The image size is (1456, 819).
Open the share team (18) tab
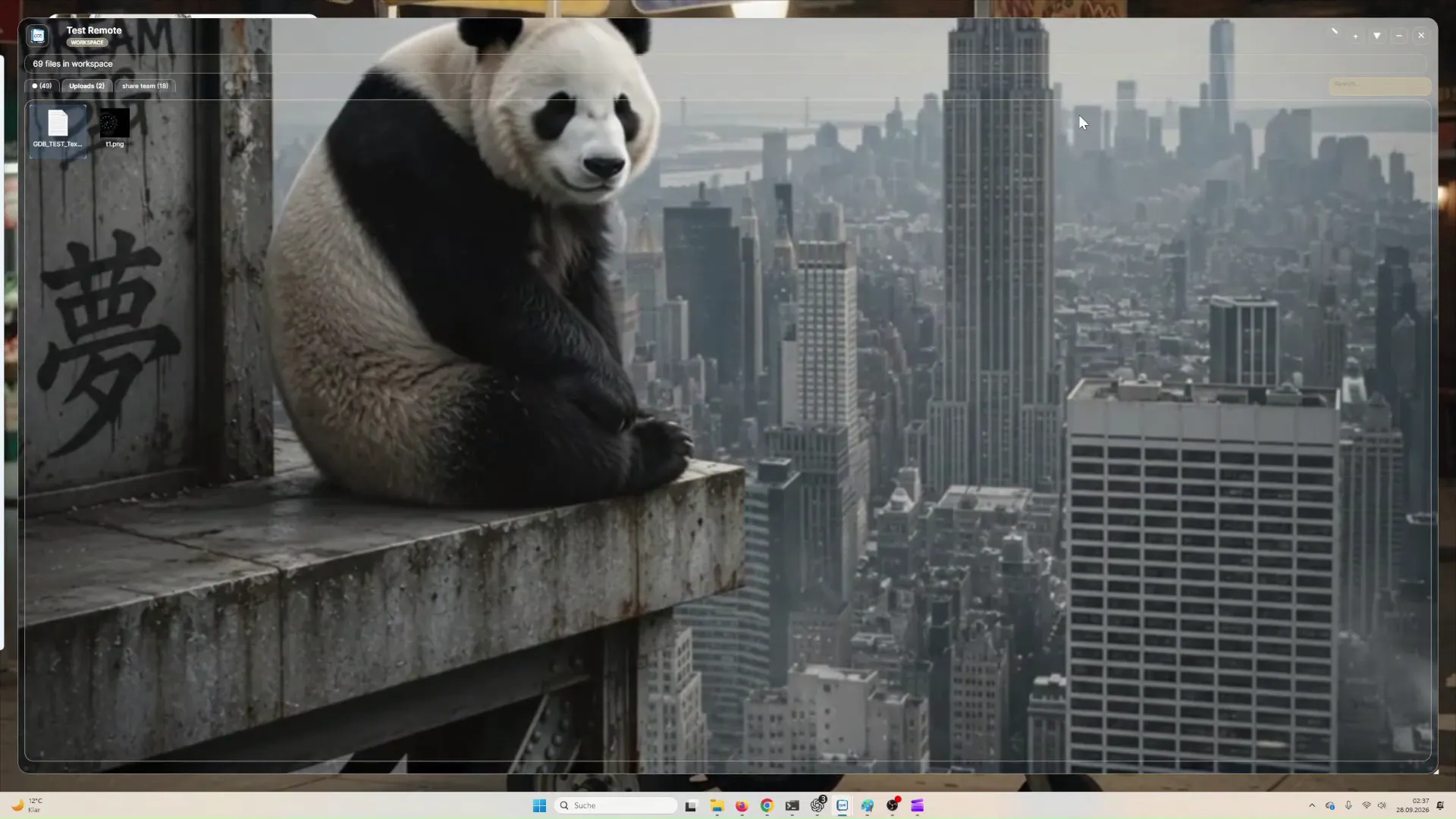(145, 86)
